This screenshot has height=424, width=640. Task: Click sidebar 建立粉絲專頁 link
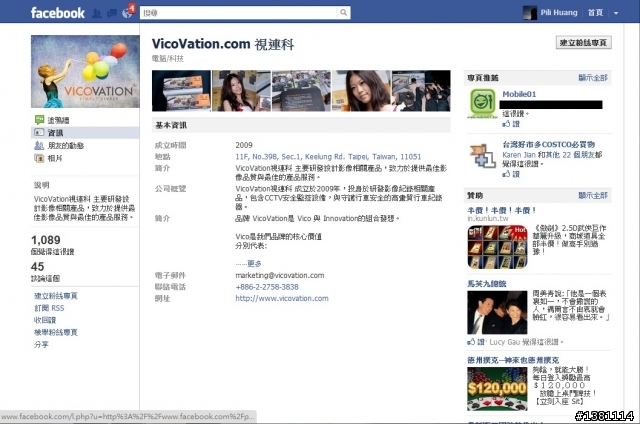pyautogui.click(x=56, y=296)
